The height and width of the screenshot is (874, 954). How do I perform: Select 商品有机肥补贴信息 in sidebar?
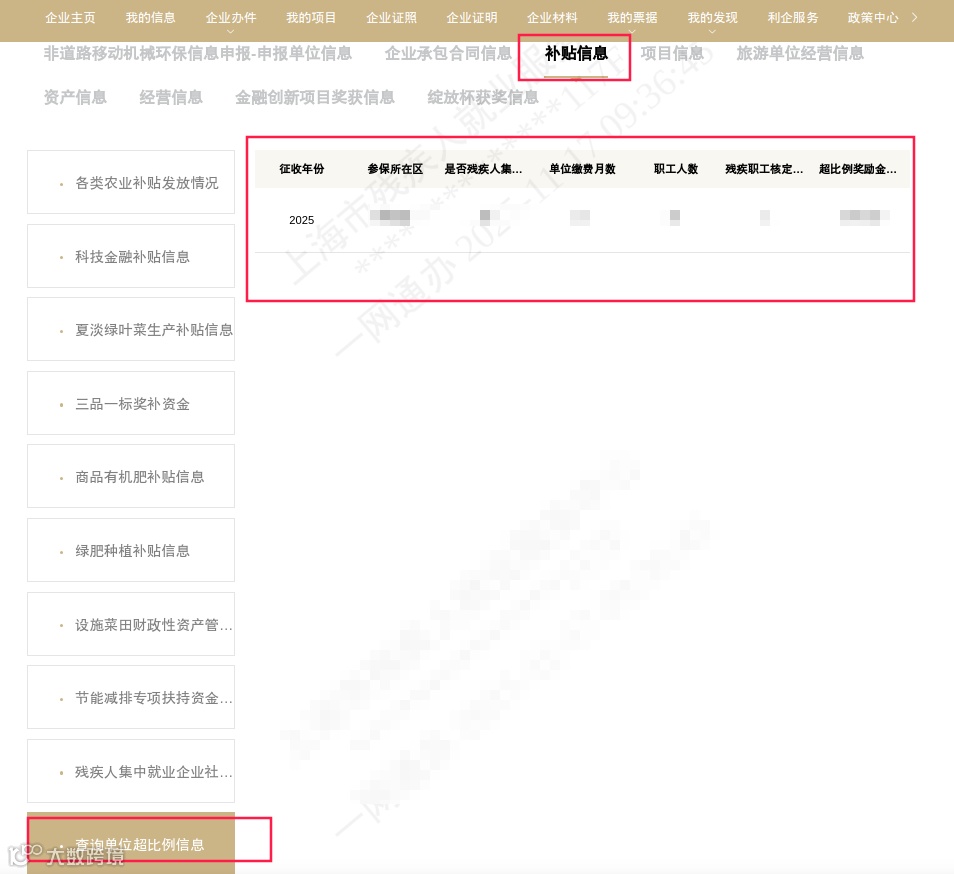pyautogui.click(x=131, y=476)
